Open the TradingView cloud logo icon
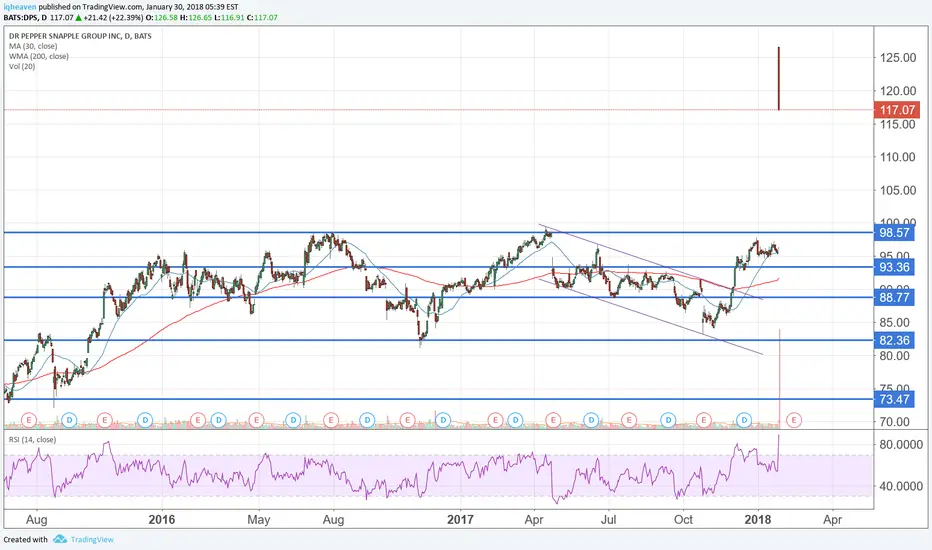Viewport: 932px width, 550px height. point(59,539)
